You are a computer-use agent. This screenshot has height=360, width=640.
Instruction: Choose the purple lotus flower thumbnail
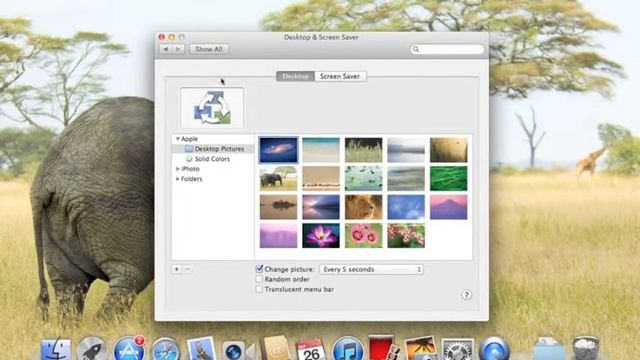click(x=321, y=236)
